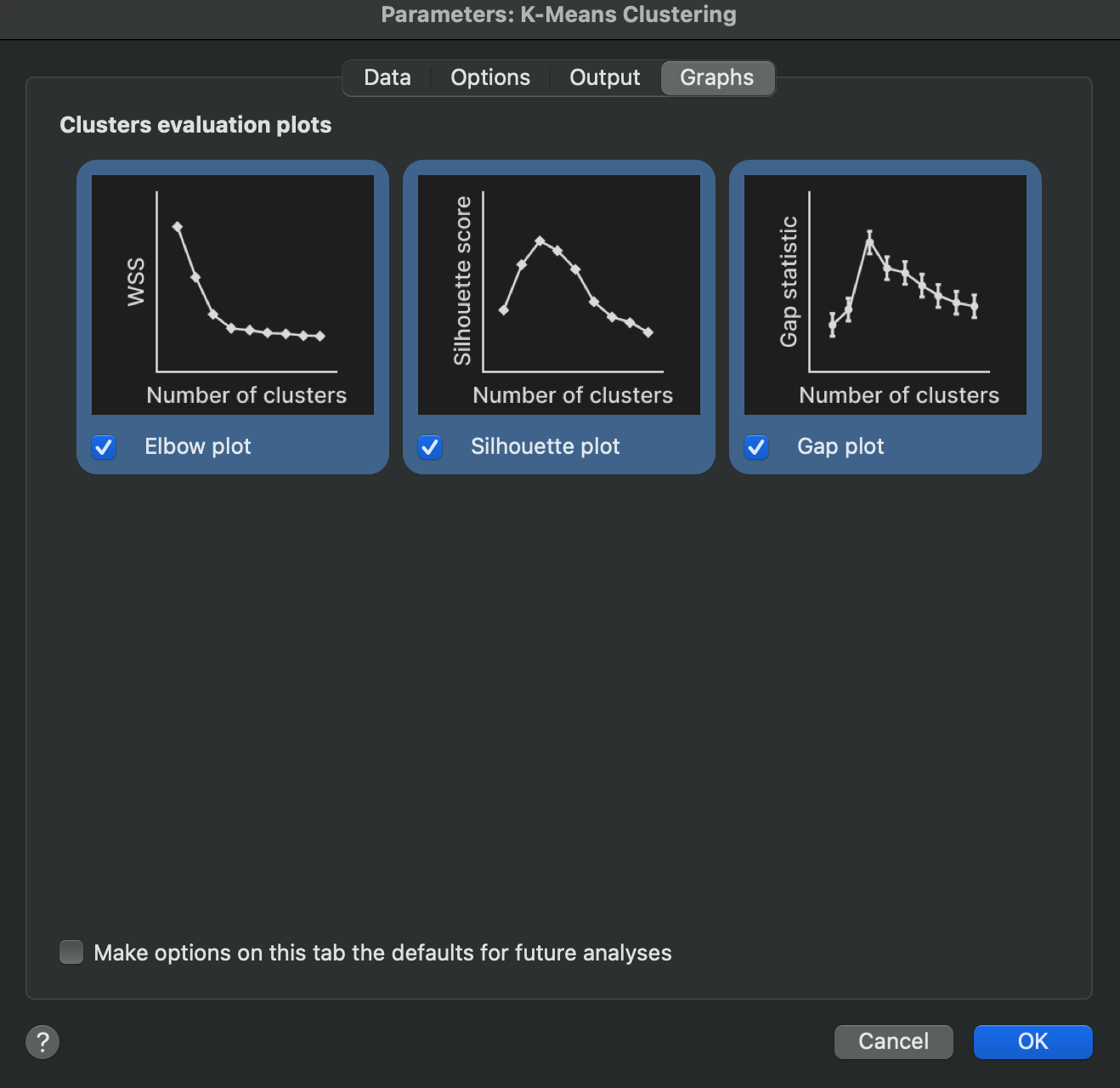Open the help question mark button
Screen dimensions: 1120x1088
tap(42, 1041)
